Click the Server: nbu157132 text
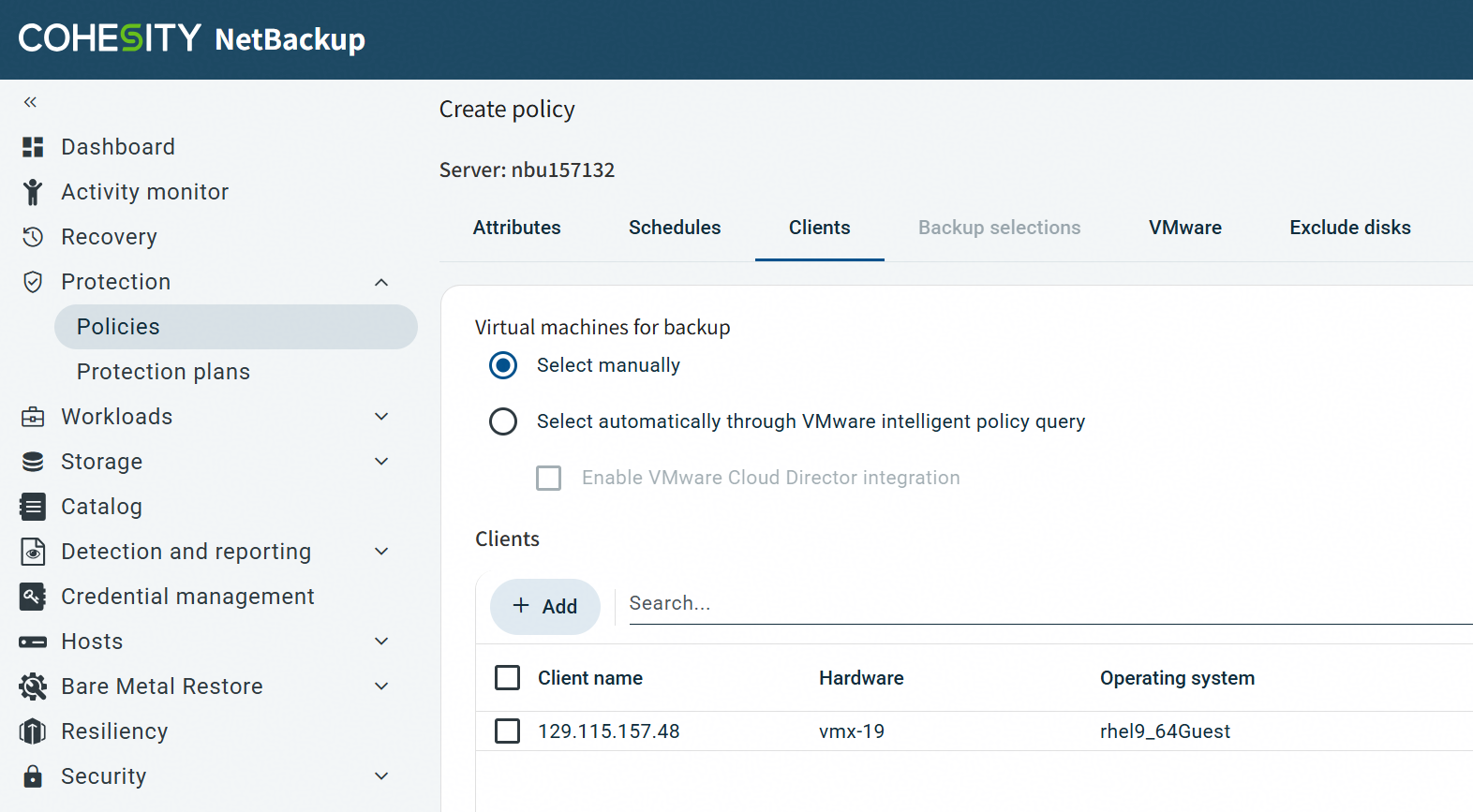 [x=528, y=170]
